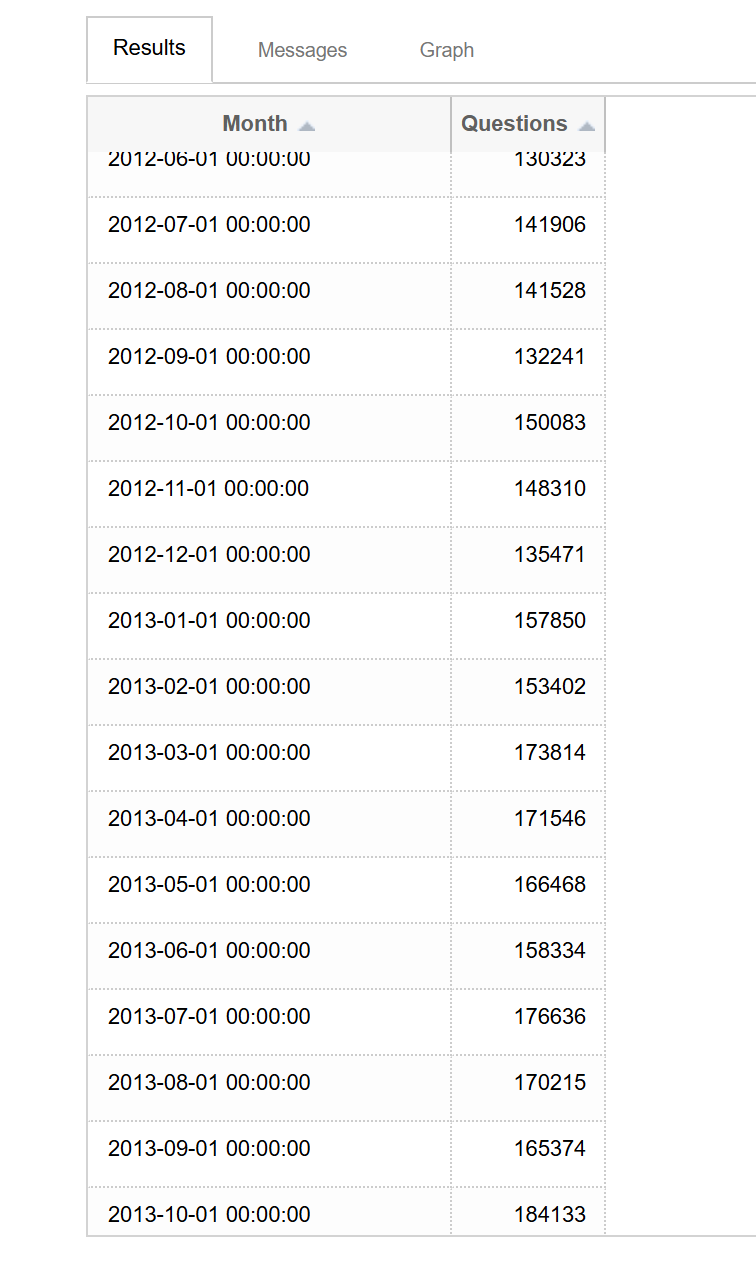Screen dimensions: 756x1277
Task: Click the 176636 questions value
Action: tap(550, 1016)
